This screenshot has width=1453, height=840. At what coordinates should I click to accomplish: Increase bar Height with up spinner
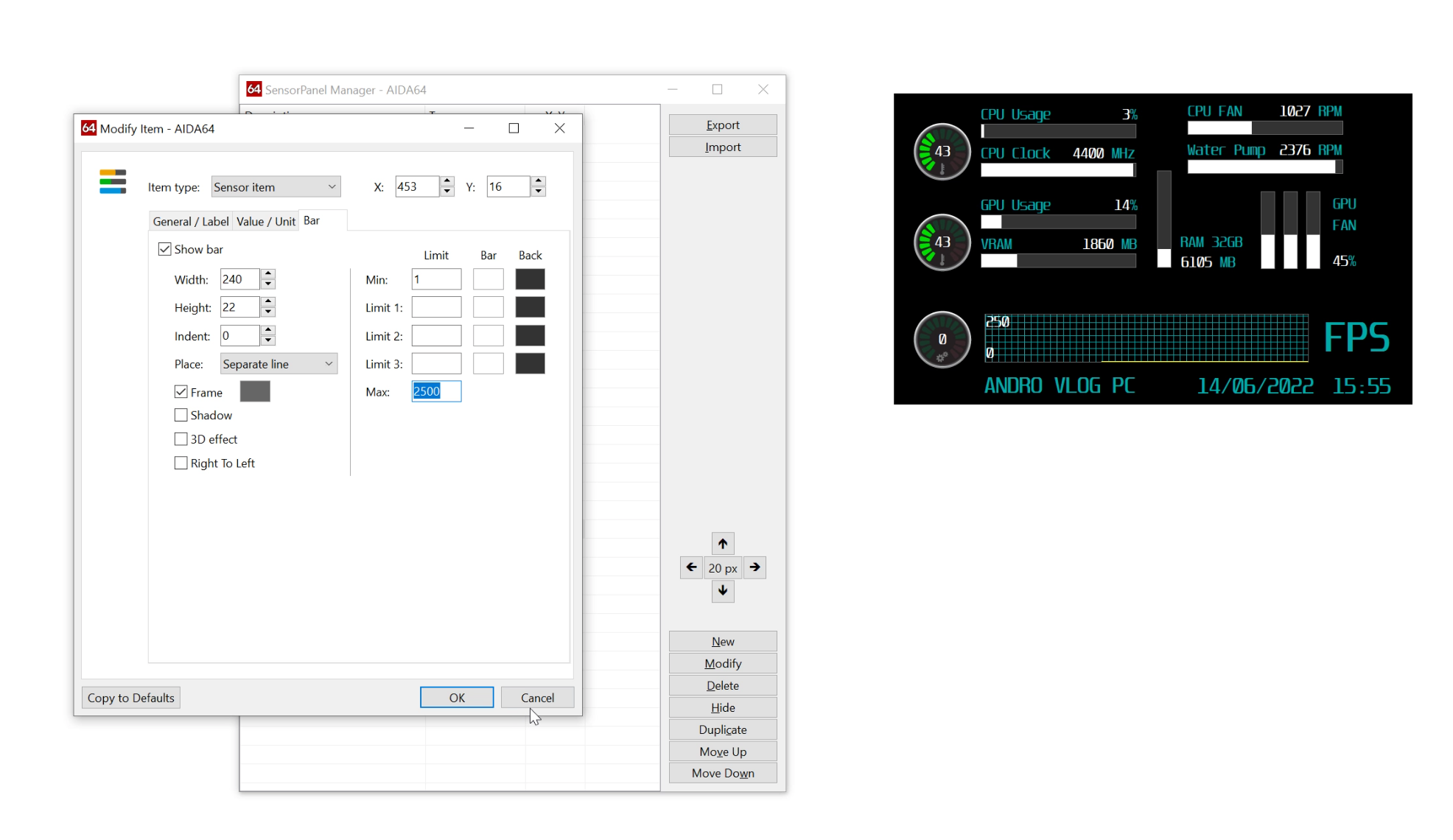tap(268, 302)
